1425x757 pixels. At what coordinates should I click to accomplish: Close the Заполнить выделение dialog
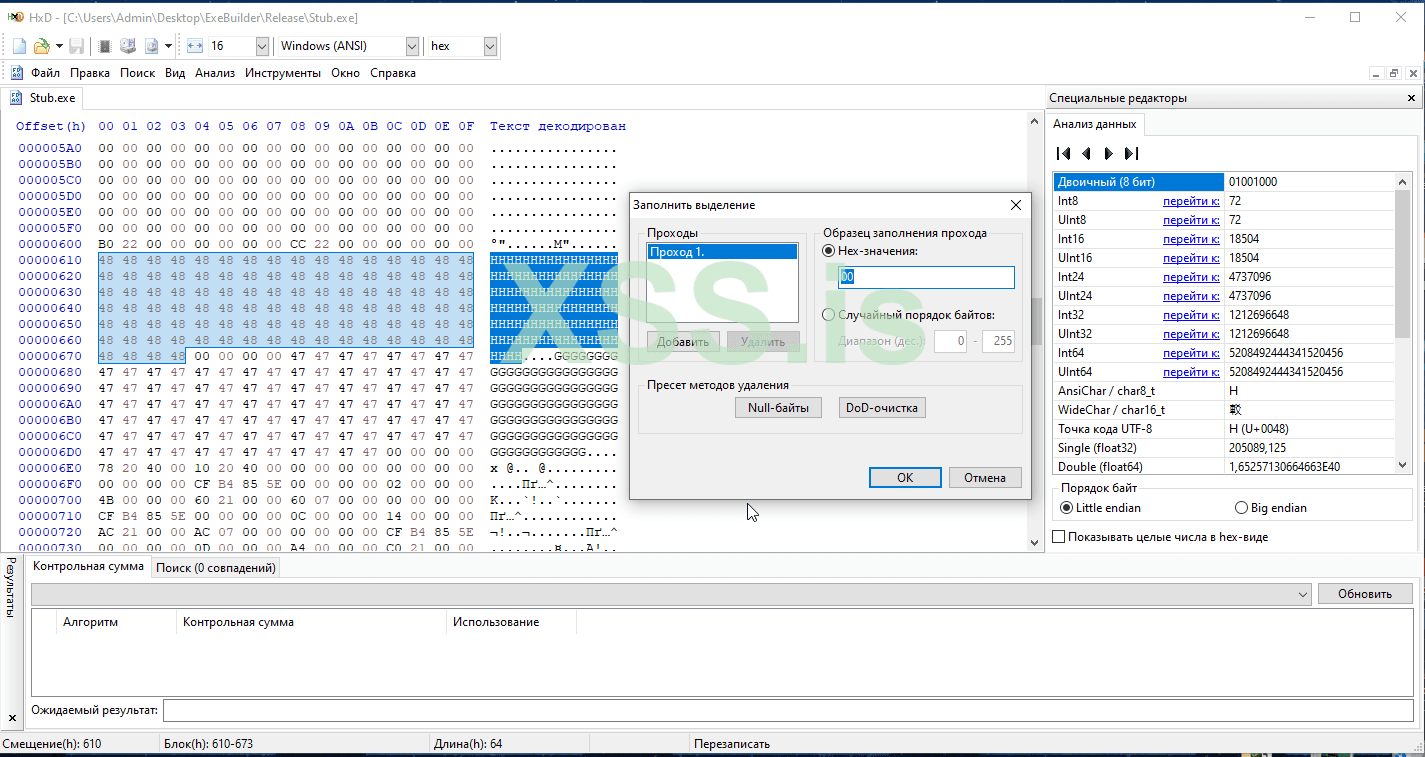click(x=1016, y=205)
